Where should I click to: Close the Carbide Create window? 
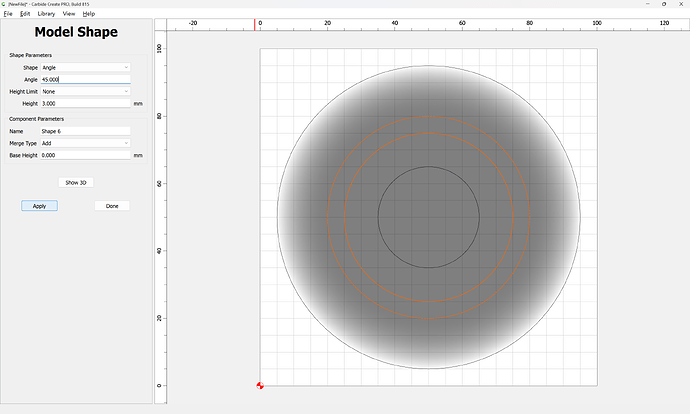681,4
